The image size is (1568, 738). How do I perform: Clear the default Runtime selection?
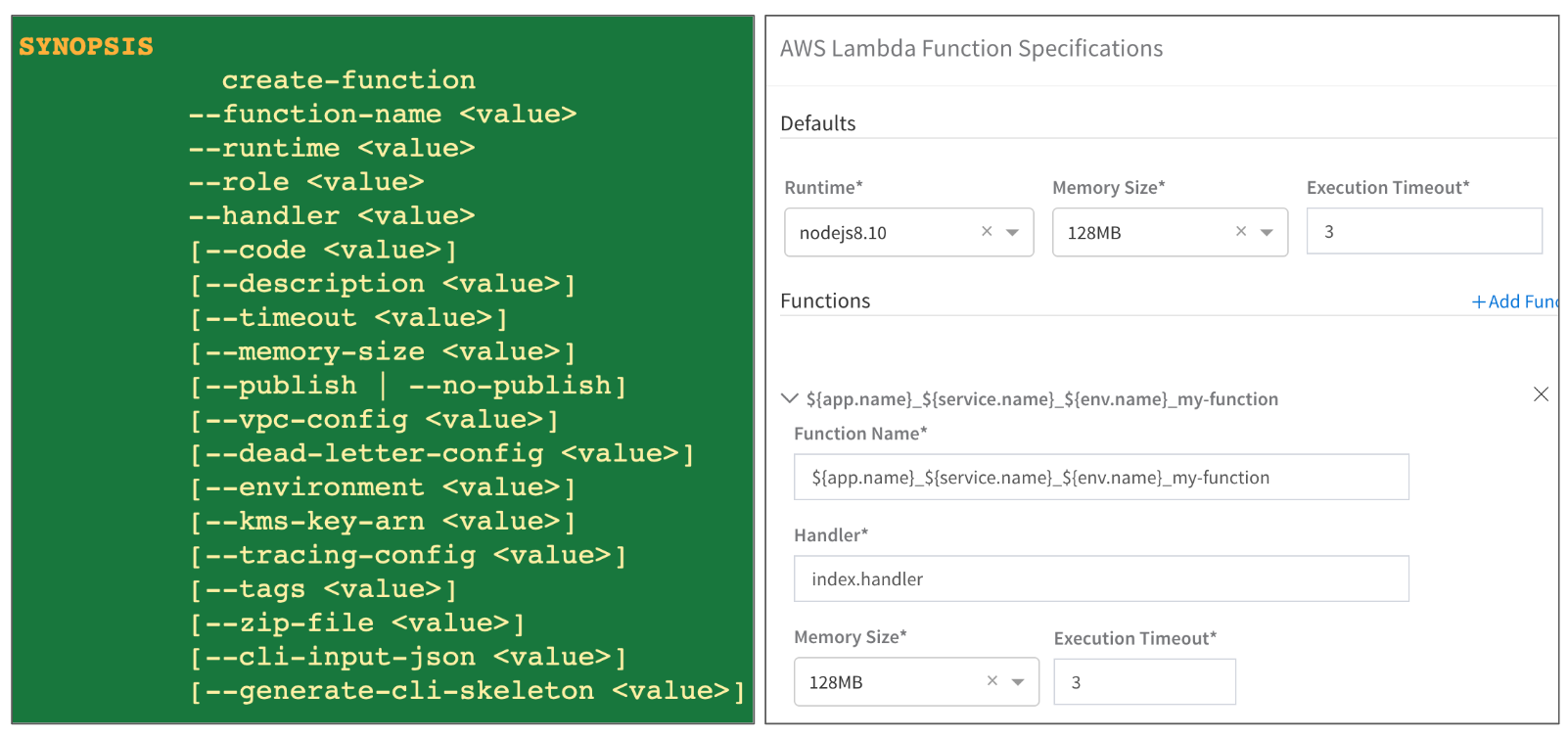tap(987, 232)
